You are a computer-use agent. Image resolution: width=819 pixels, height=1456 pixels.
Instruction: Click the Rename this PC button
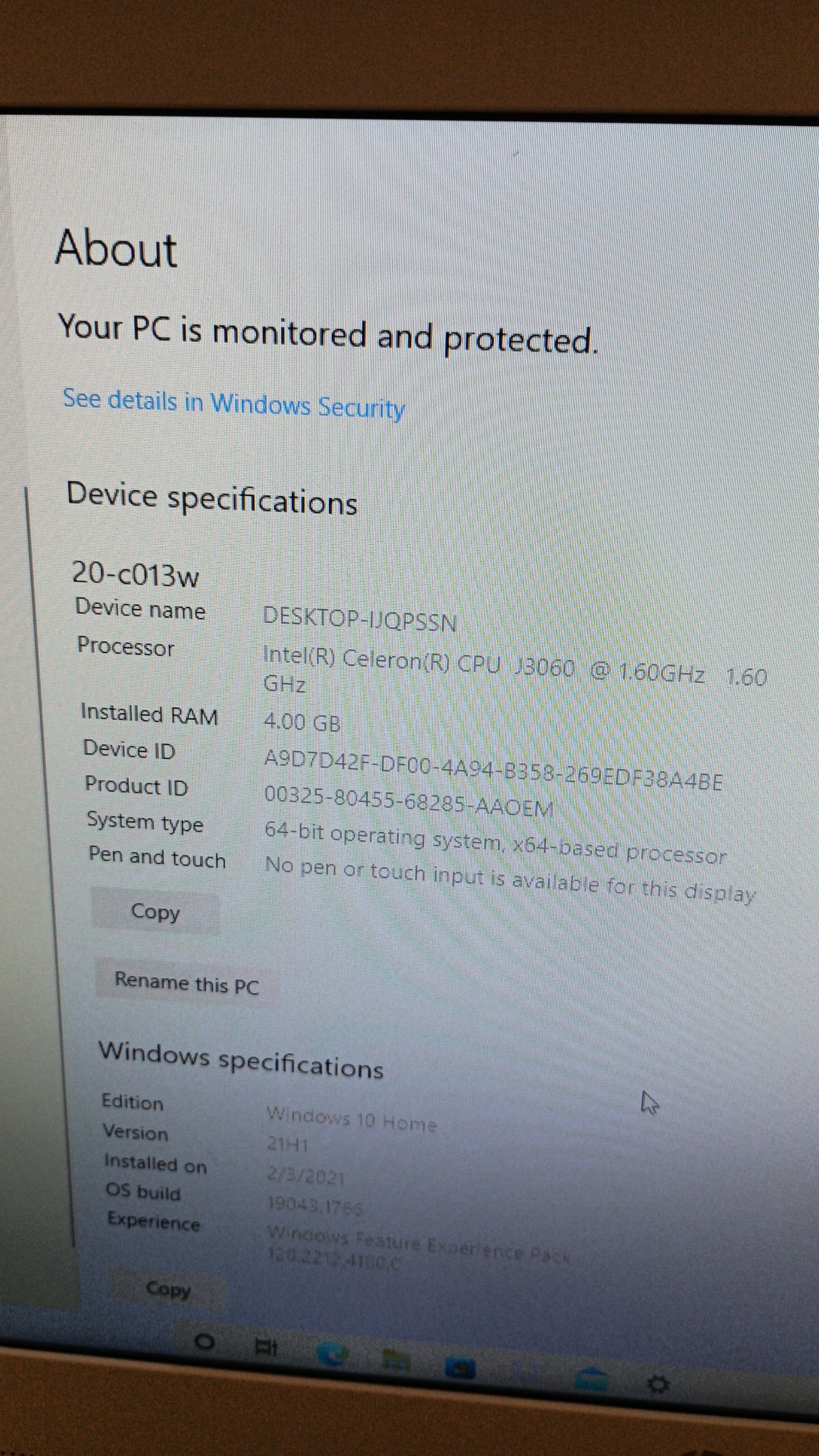point(187,983)
